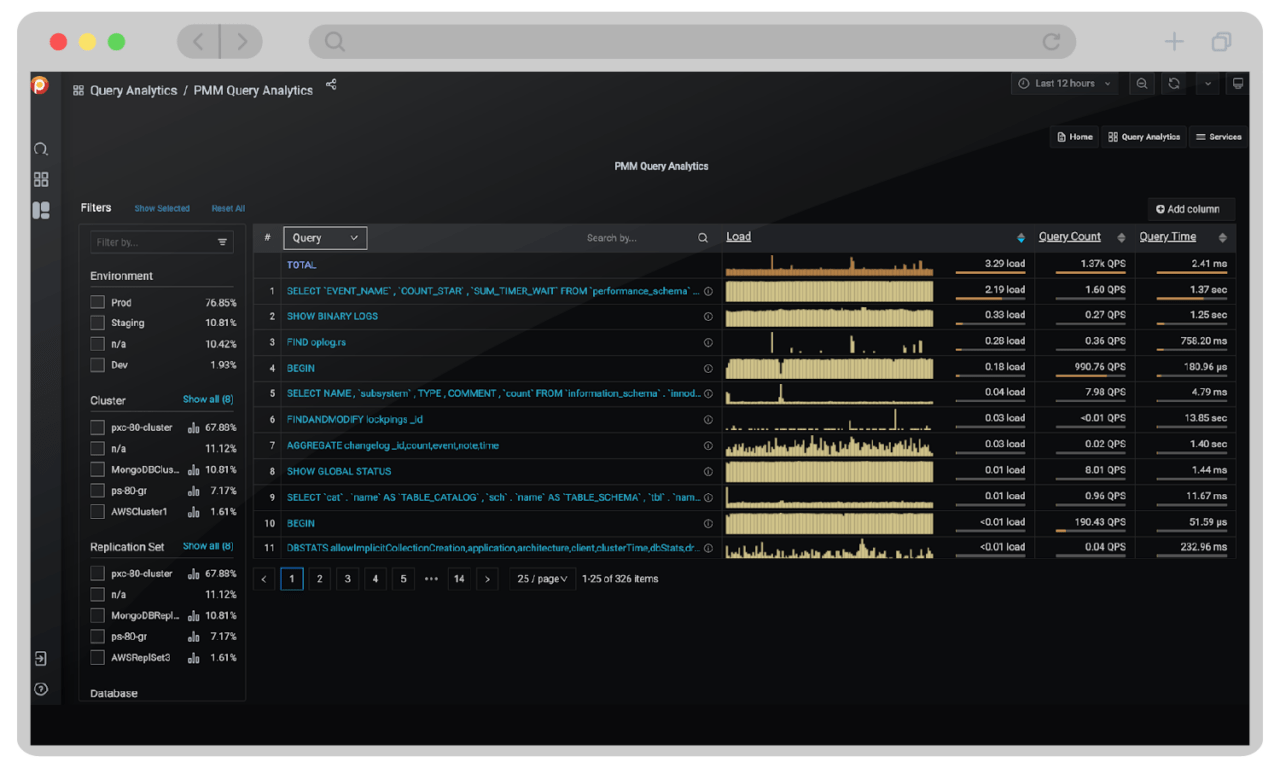Open help from the bottom of the sidebar
This screenshot has width=1280, height=768.
40,689
